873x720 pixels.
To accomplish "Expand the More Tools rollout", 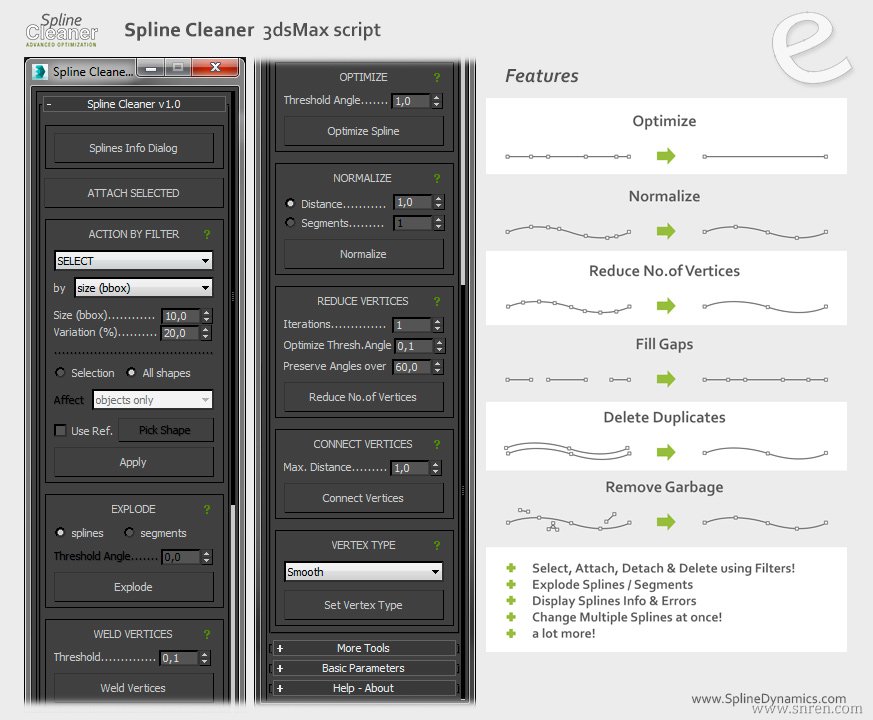I will point(364,648).
